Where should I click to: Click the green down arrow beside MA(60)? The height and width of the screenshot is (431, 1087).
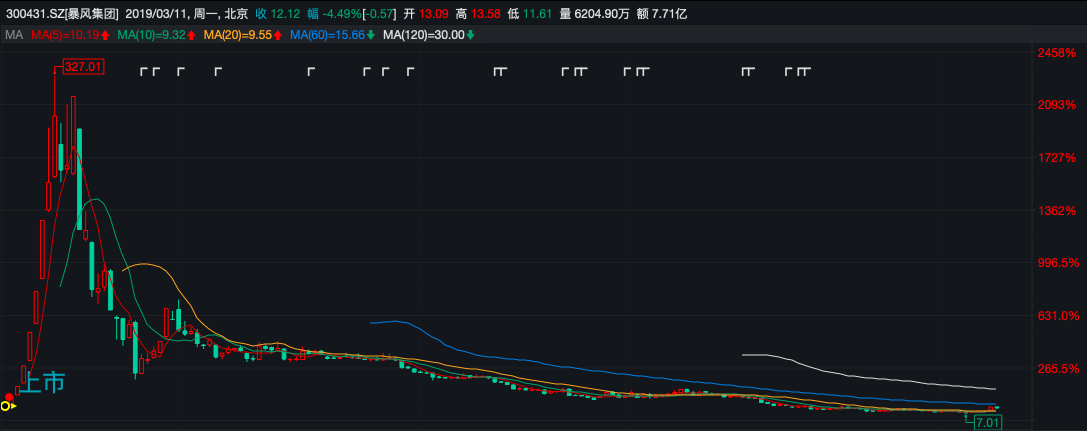371,35
